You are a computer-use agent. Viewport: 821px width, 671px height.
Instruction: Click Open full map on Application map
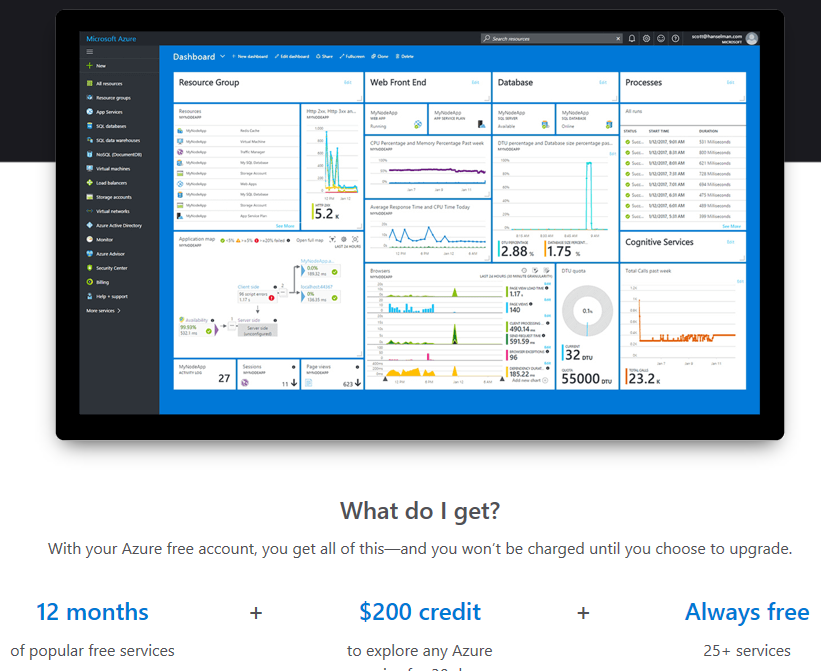[309, 240]
